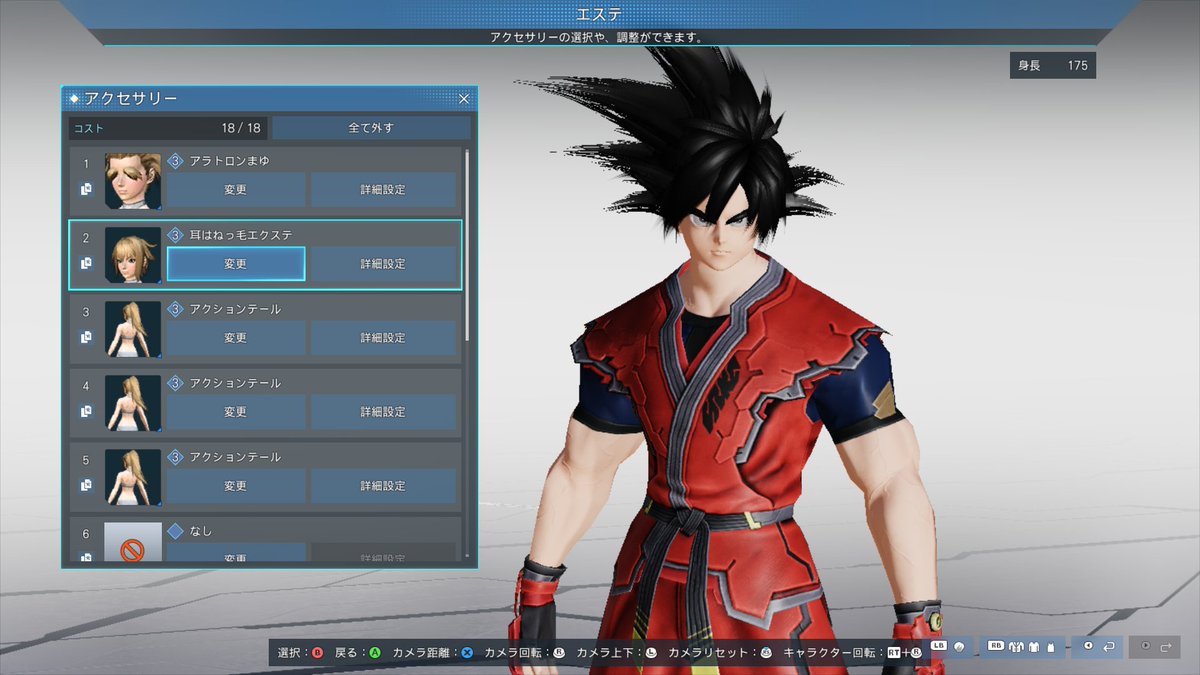The image size is (1200, 675).
Task: Click the アクセサリーの選択や、調整ができます description text
Action: [596, 37]
